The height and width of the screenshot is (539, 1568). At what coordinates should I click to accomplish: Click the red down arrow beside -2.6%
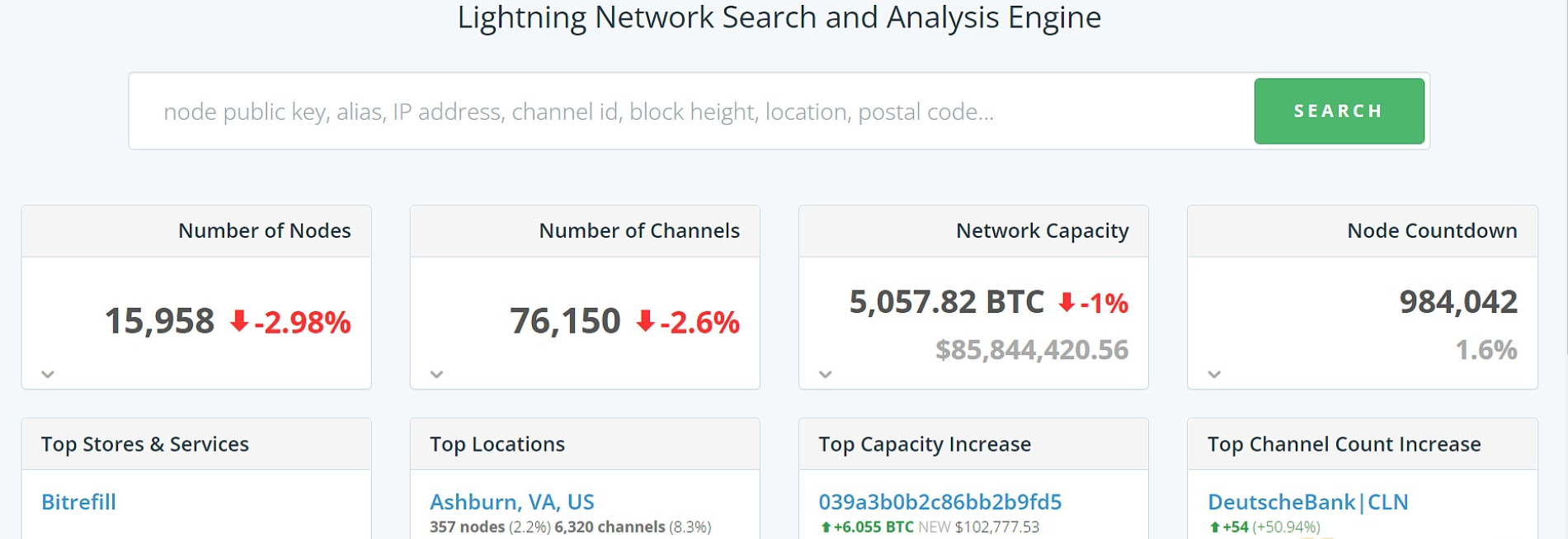[645, 321]
